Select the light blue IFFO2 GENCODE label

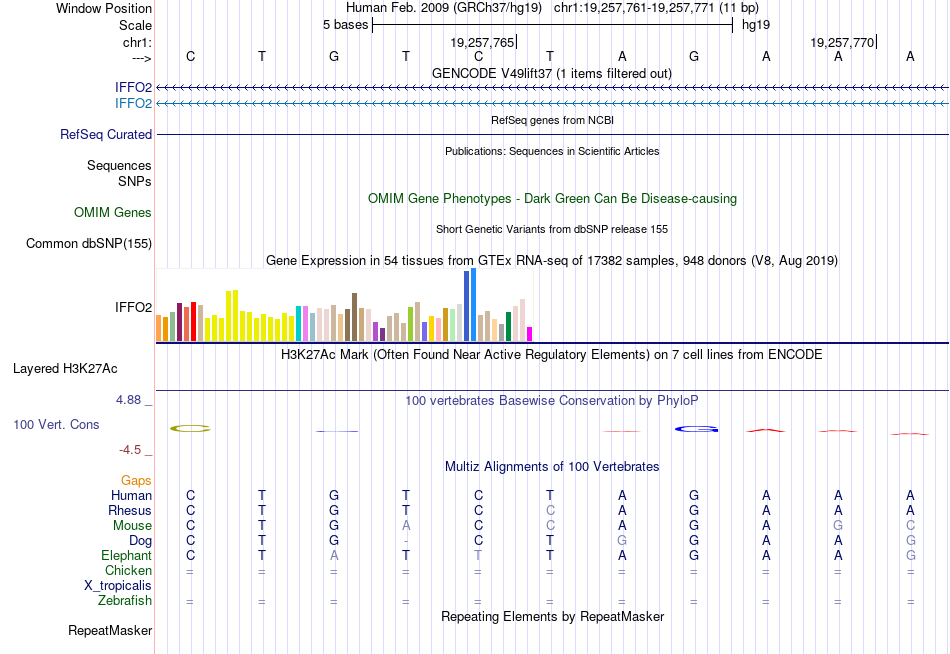tap(133, 104)
